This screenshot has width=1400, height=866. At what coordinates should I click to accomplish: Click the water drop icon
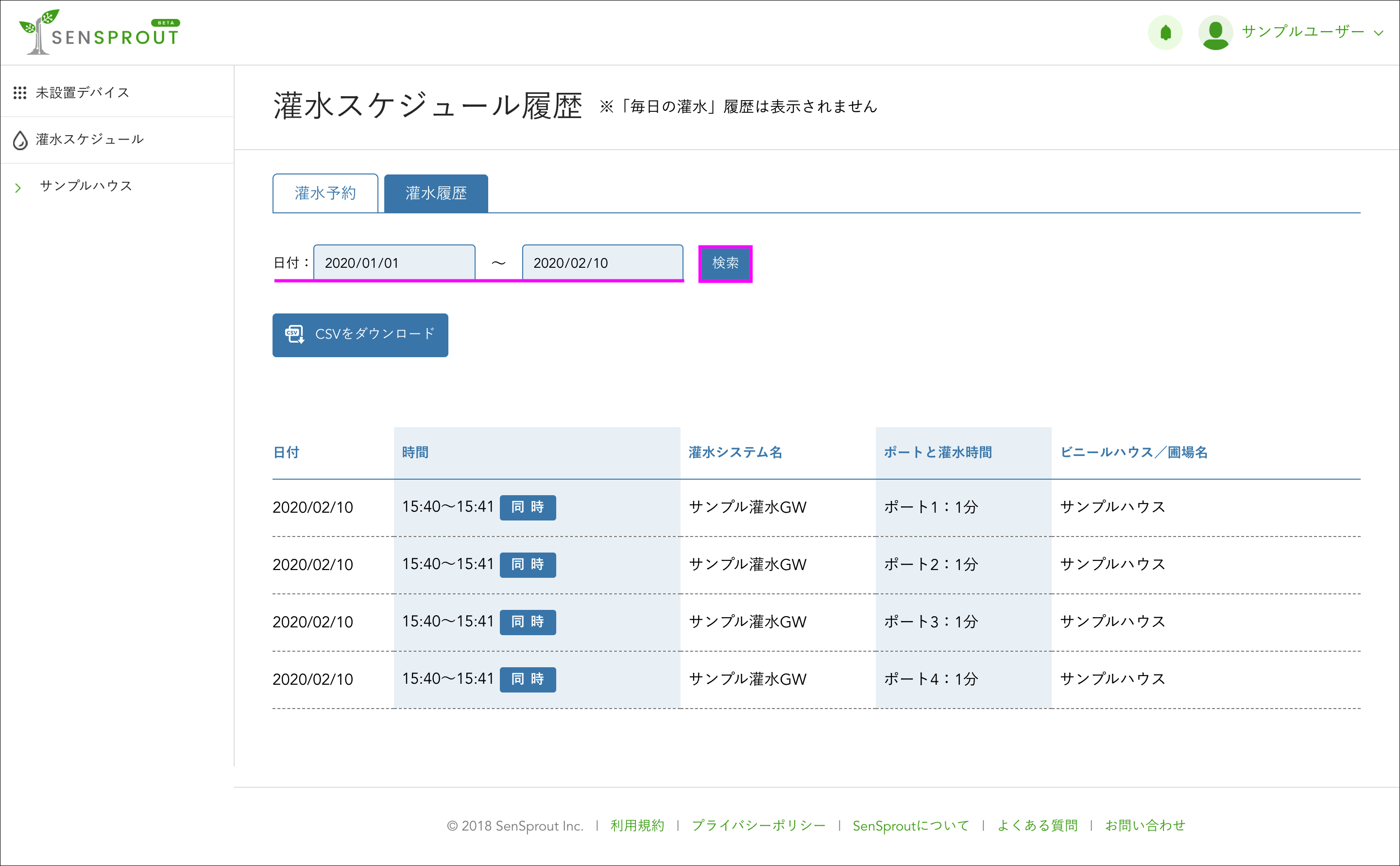point(20,140)
